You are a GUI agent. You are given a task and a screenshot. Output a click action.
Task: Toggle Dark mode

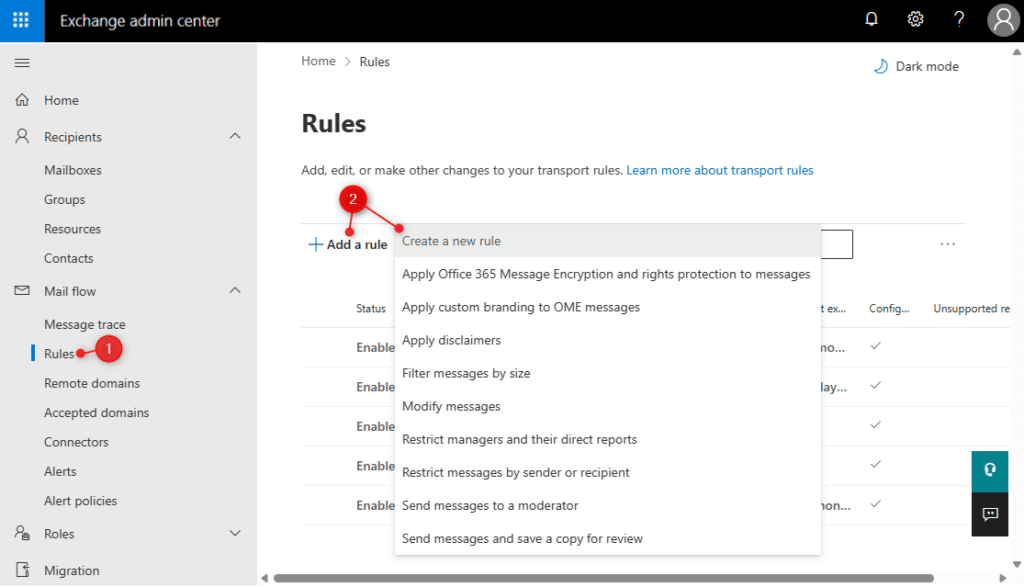916,67
